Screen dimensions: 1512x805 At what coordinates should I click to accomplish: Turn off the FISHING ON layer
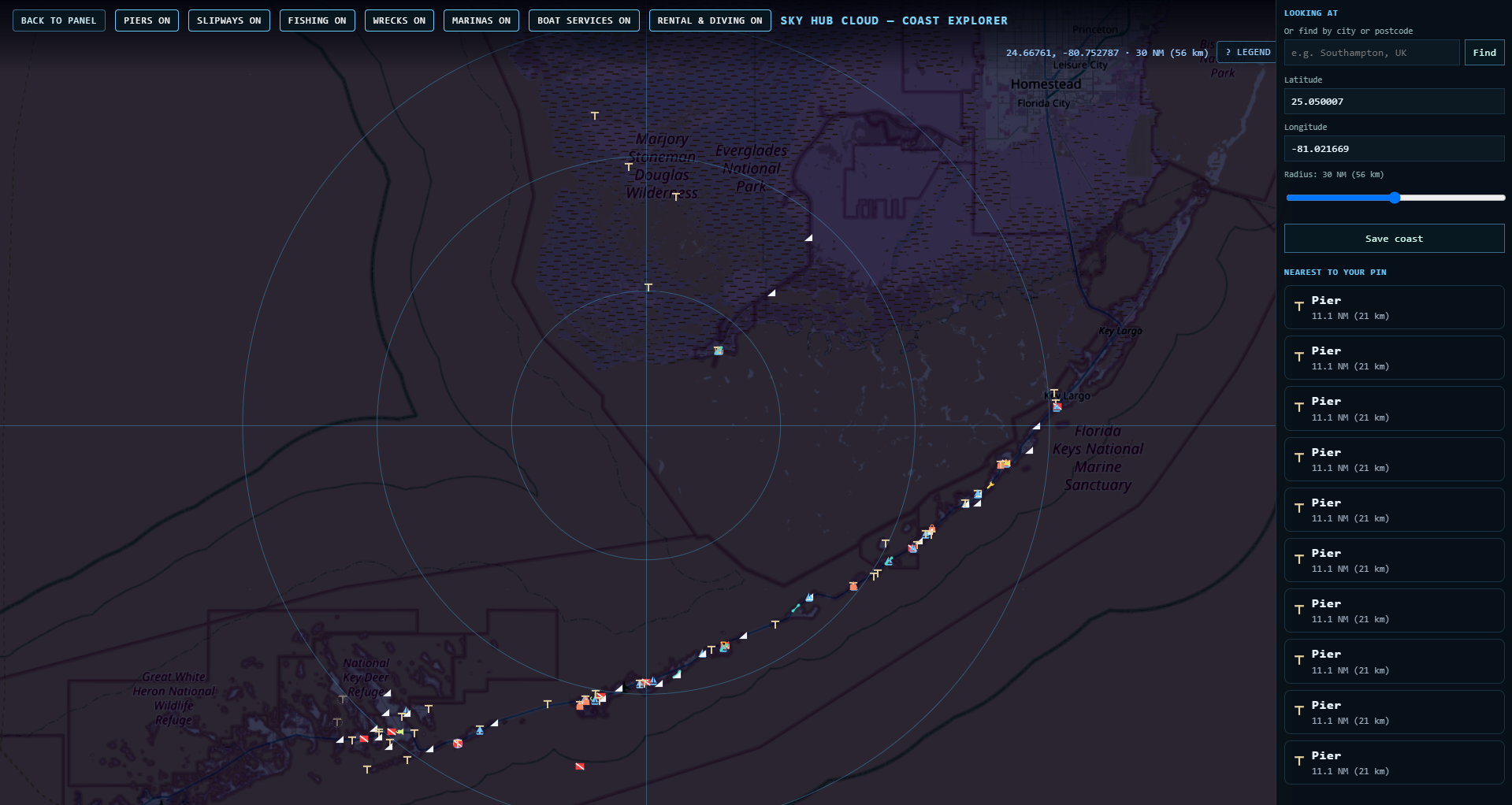coord(317,20)
